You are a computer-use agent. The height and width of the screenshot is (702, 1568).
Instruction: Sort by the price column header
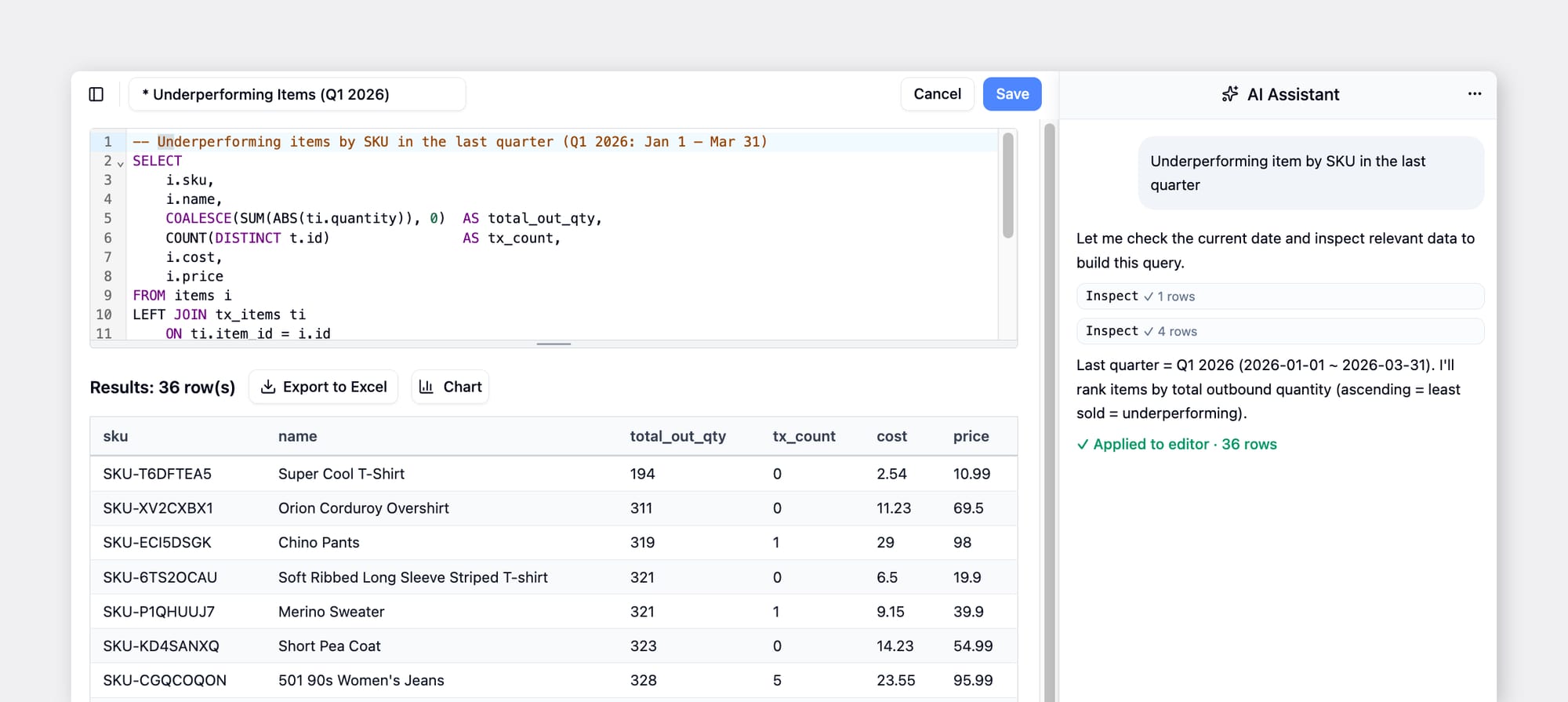tap(971, 436)
